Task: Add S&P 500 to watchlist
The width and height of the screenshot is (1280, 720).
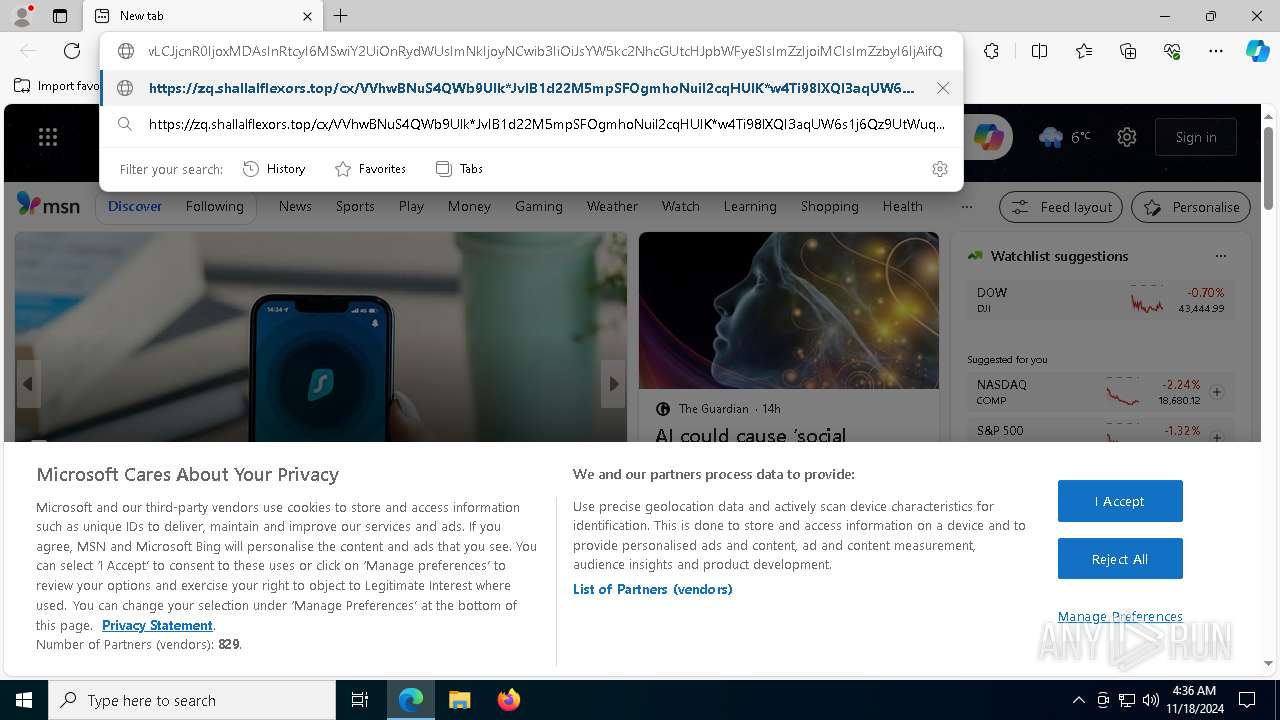Action: click(x=1217, y=437)
